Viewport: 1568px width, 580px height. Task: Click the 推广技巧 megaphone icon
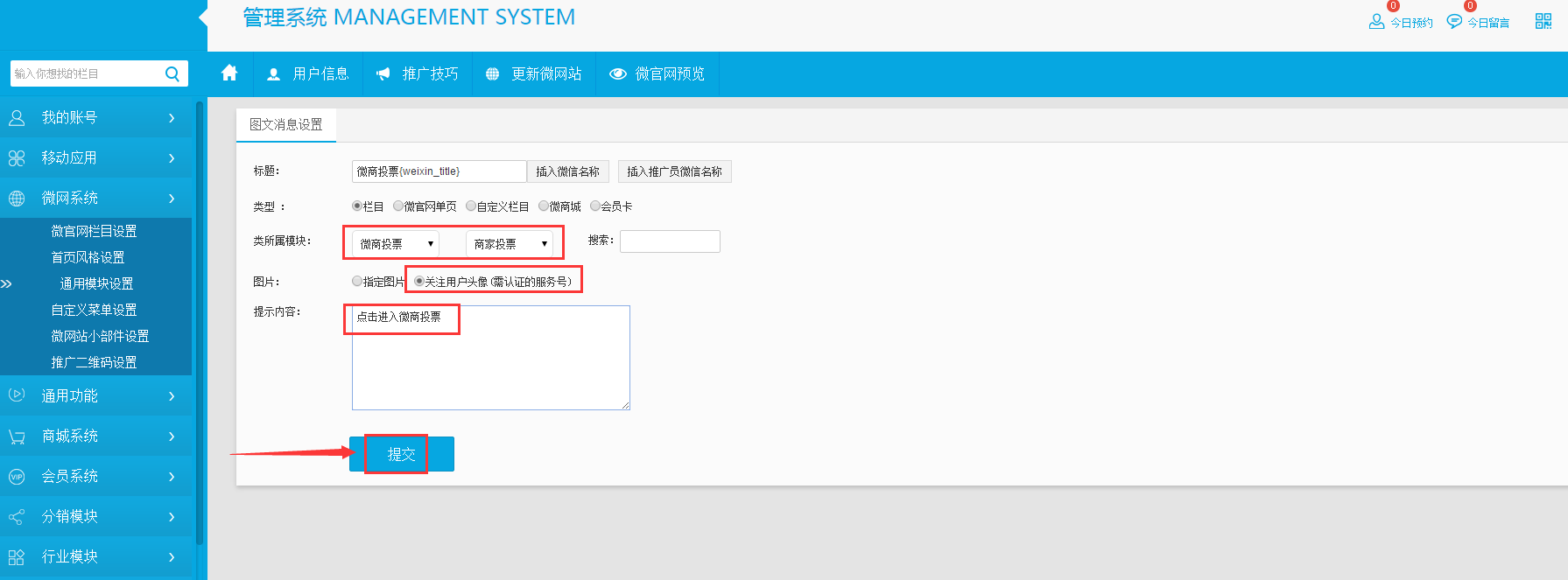[383, 74]
